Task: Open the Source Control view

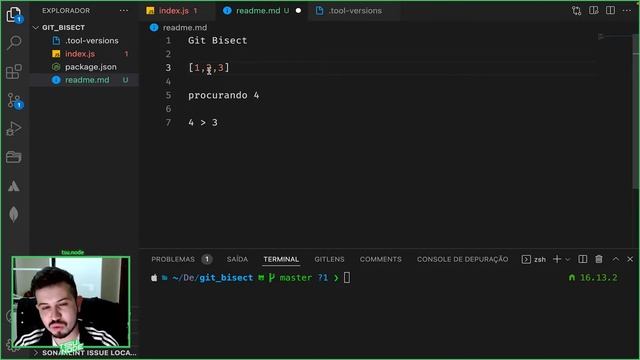Action: point(14,100)
